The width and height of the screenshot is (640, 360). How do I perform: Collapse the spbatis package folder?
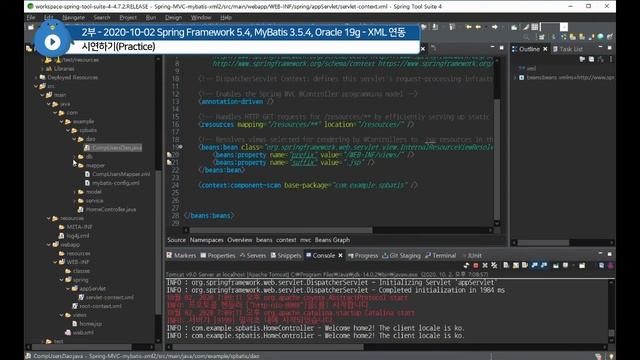68,131
